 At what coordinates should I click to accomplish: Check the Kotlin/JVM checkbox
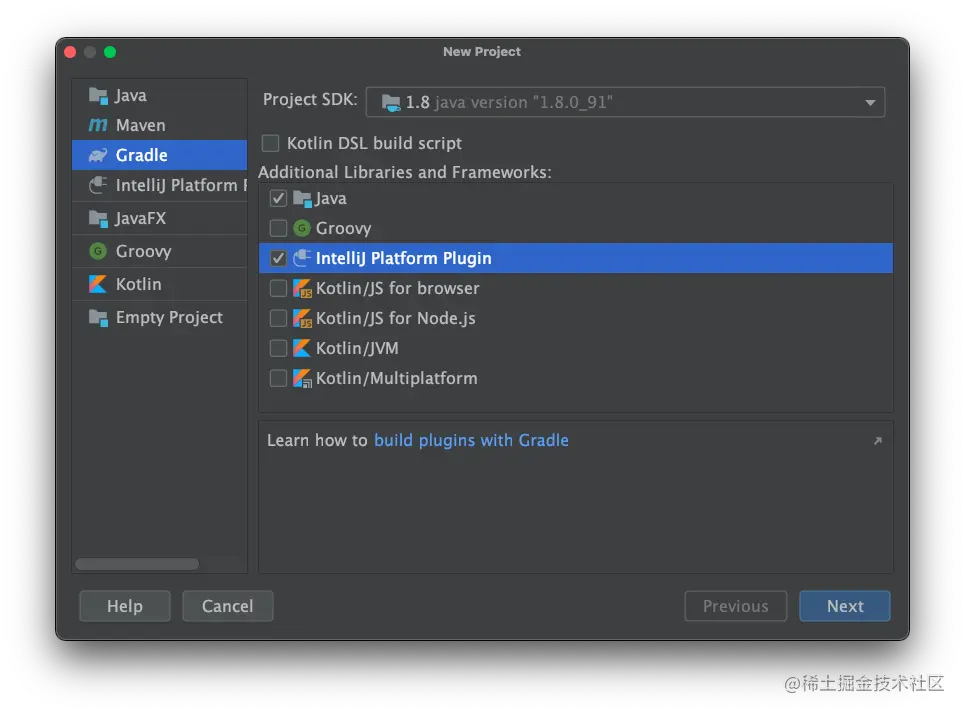click(278, 348)
